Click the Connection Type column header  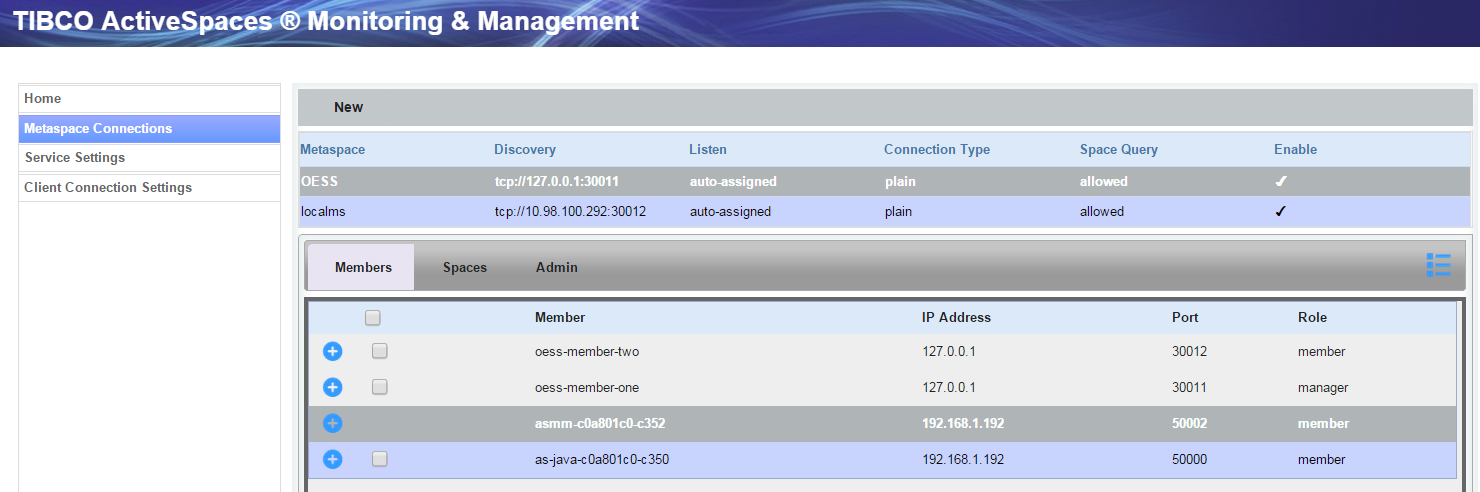tap(937, 149)
